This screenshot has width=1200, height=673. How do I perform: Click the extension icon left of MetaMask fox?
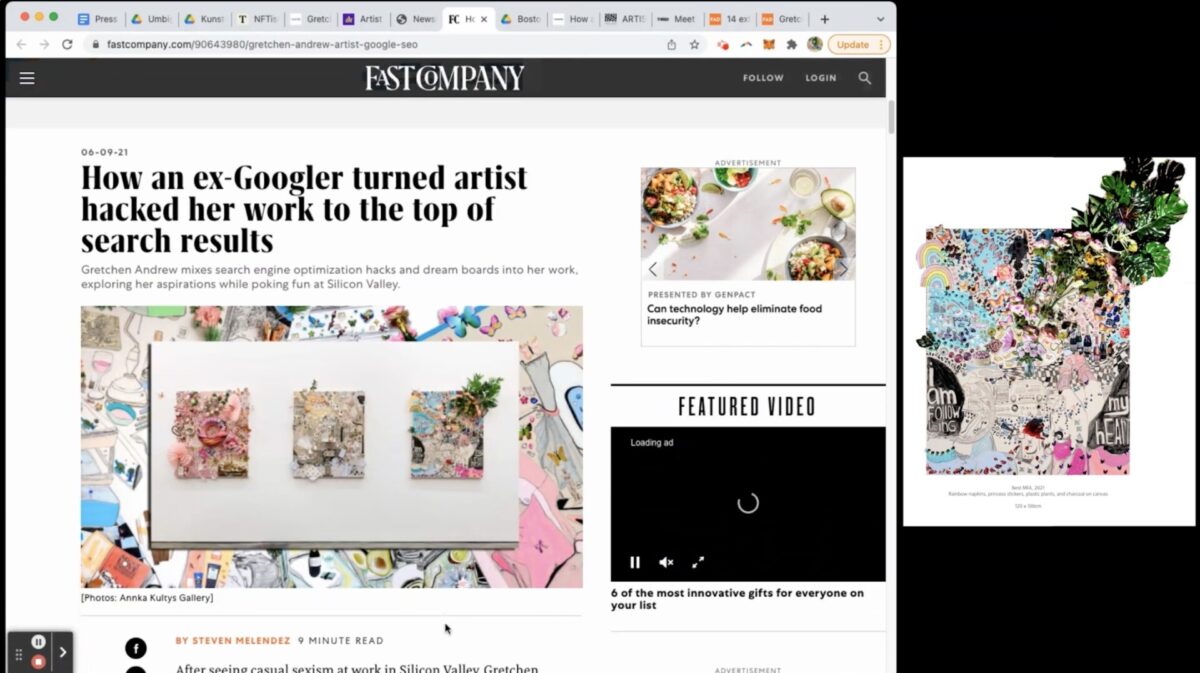(x=746, y=45)
